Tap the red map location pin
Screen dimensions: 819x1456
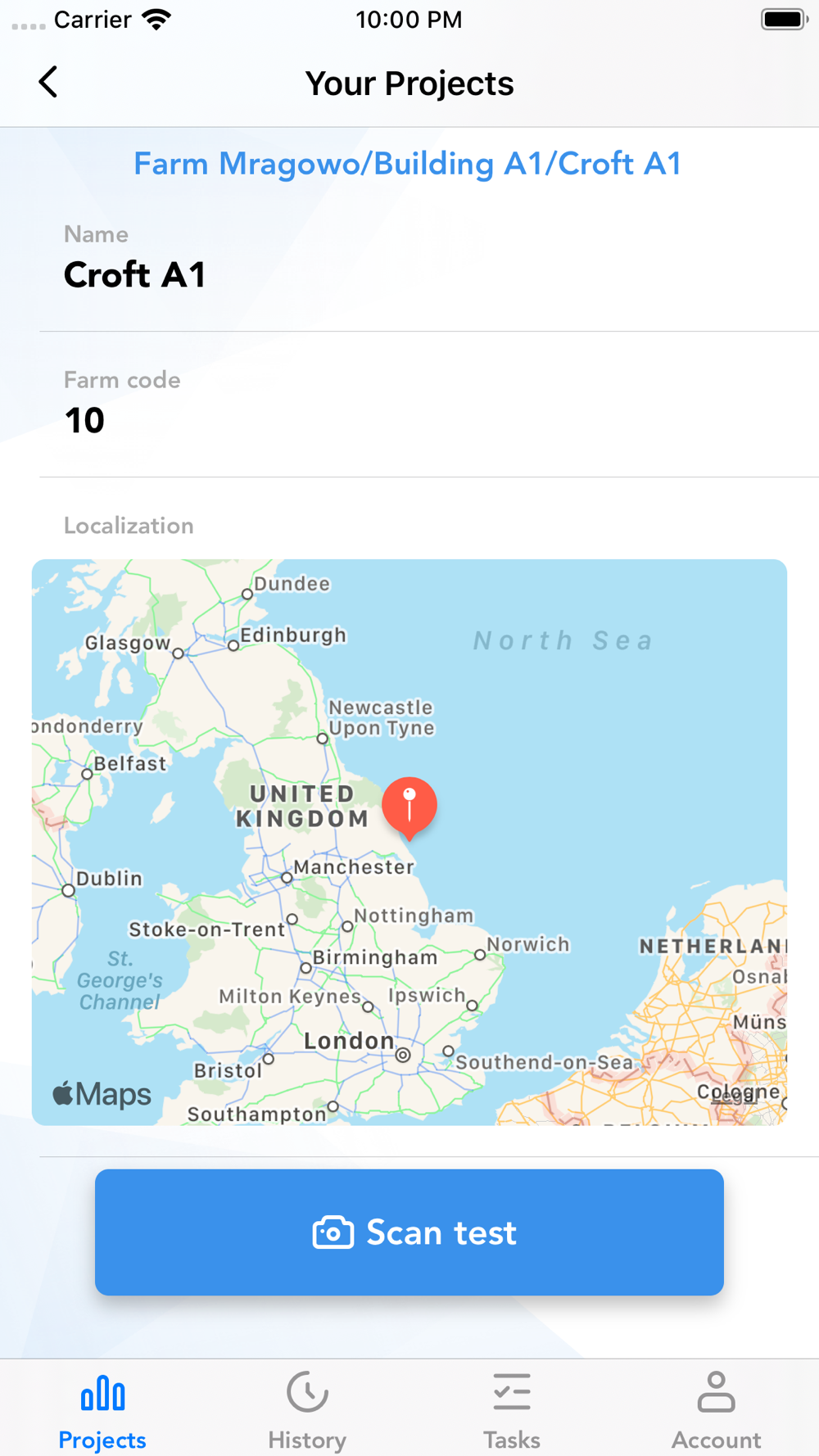[x=409, y=808]
